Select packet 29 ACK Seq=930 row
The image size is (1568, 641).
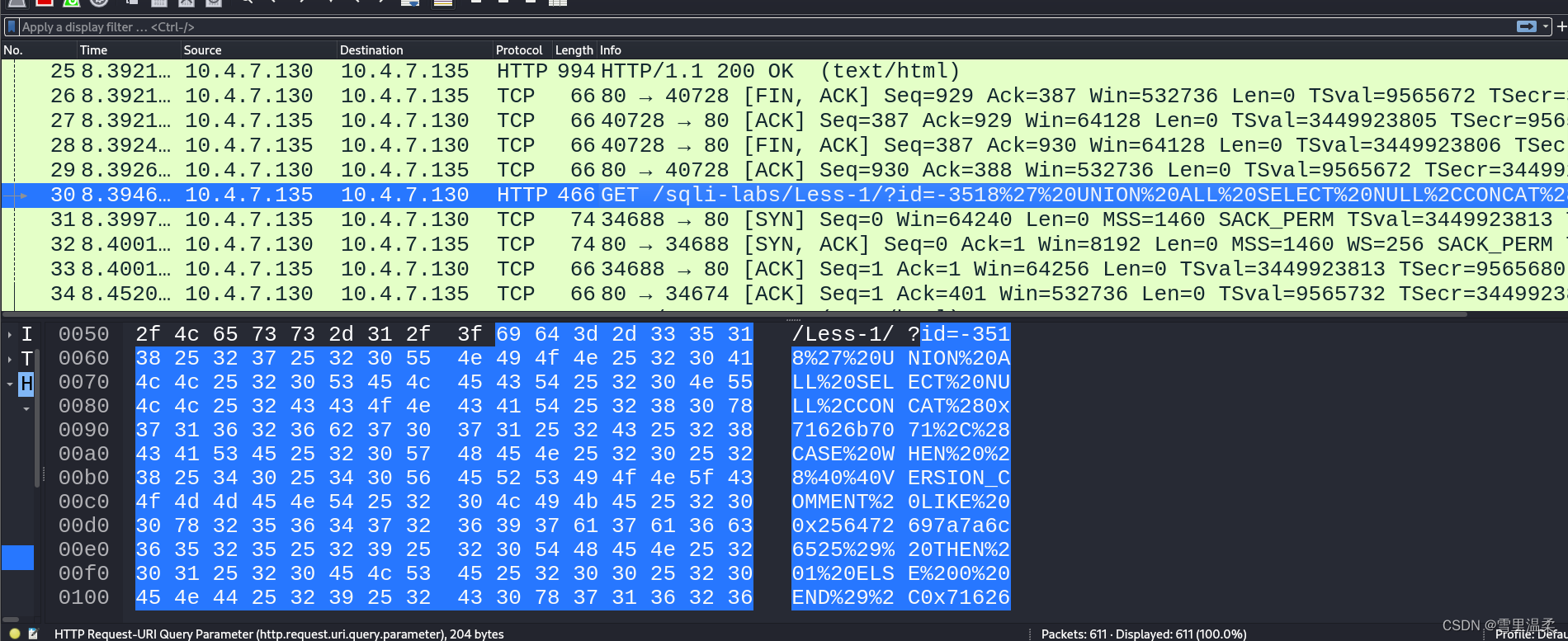tap(784, 170)
